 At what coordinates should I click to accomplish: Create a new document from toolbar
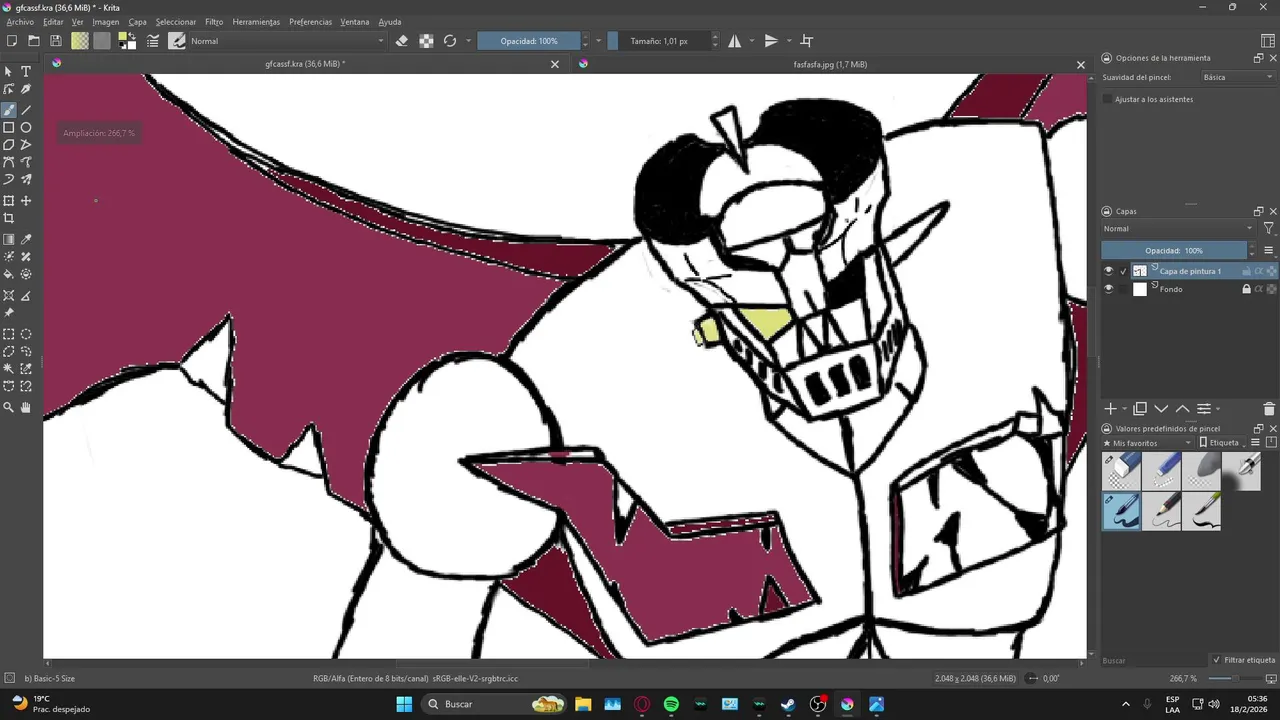point(12,41)
